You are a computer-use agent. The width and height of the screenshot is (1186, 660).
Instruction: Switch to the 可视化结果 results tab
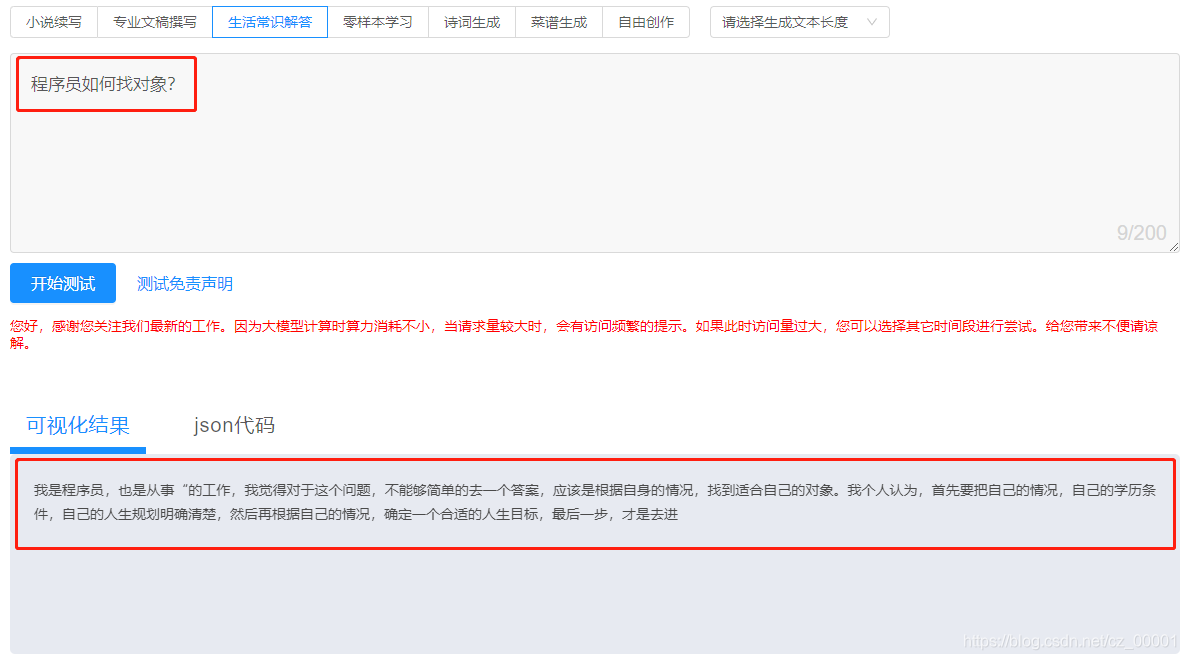click(77, 425)
